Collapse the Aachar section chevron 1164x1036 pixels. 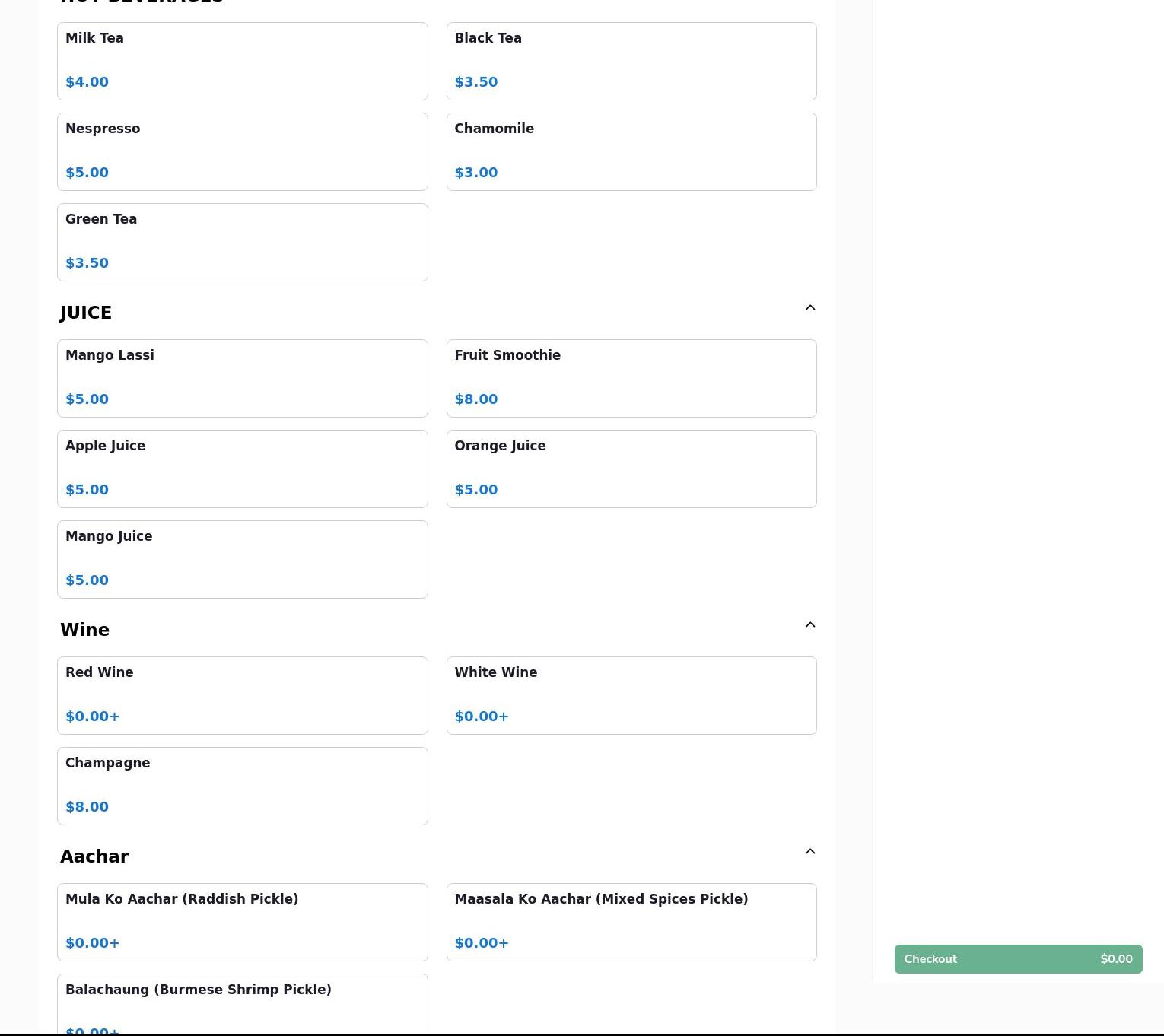click(x=809, y=852)
